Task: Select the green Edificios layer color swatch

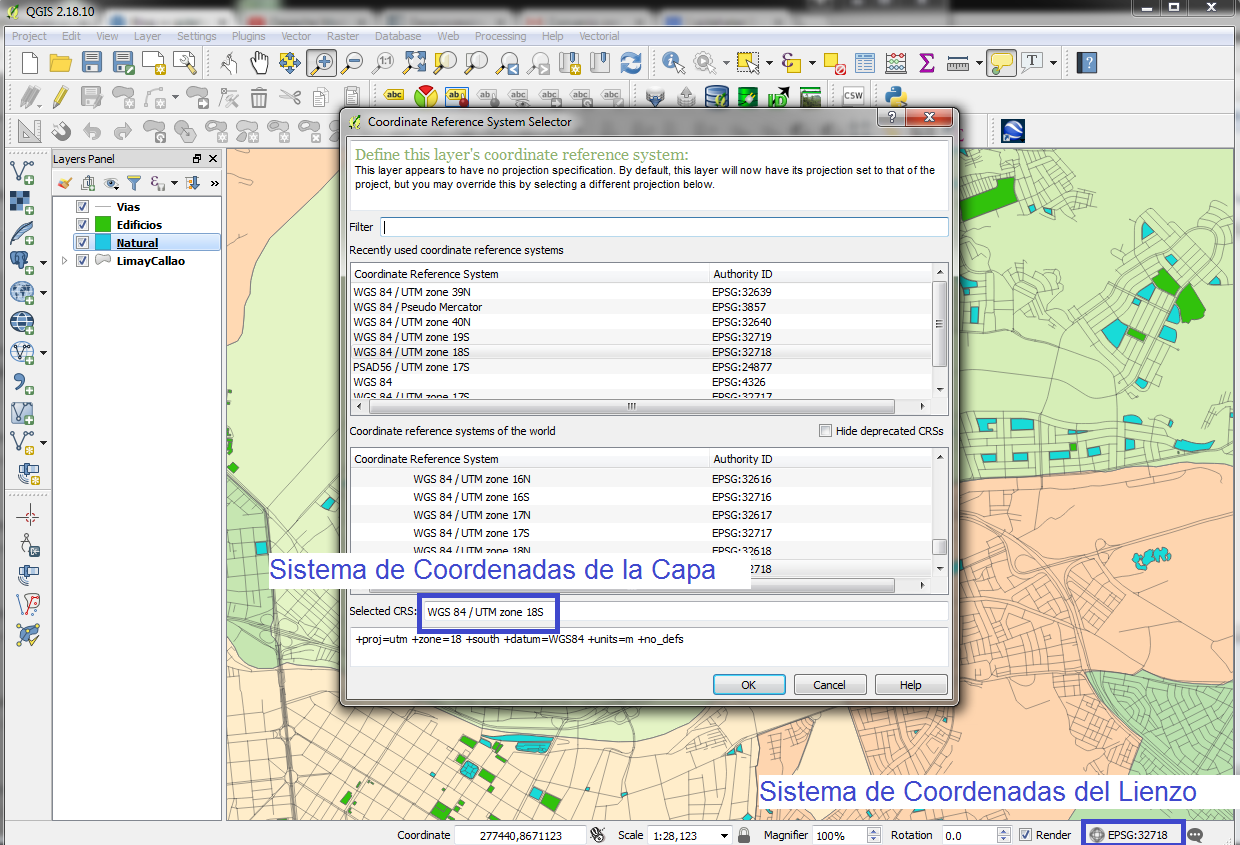Action: click(x=102, y=225)
